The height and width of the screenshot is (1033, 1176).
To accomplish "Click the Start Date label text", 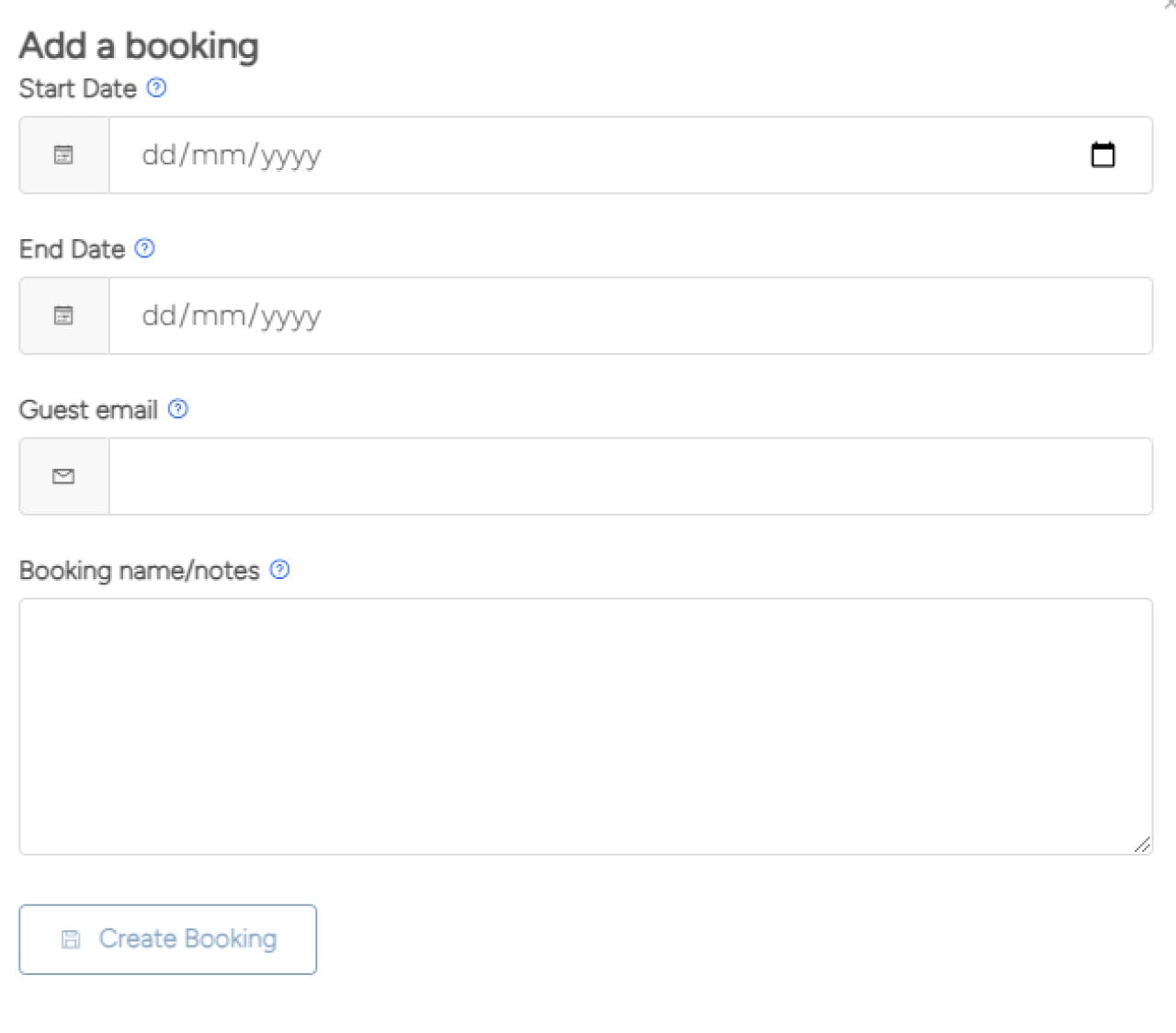I will [x=77, y=88].
